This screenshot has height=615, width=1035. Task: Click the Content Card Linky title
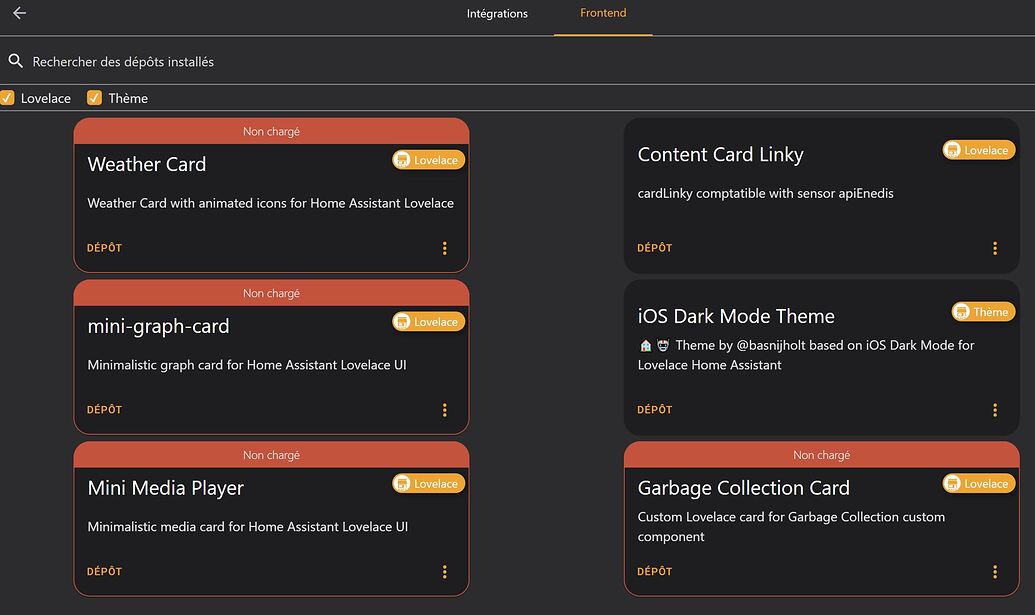(x=720, y=154)
